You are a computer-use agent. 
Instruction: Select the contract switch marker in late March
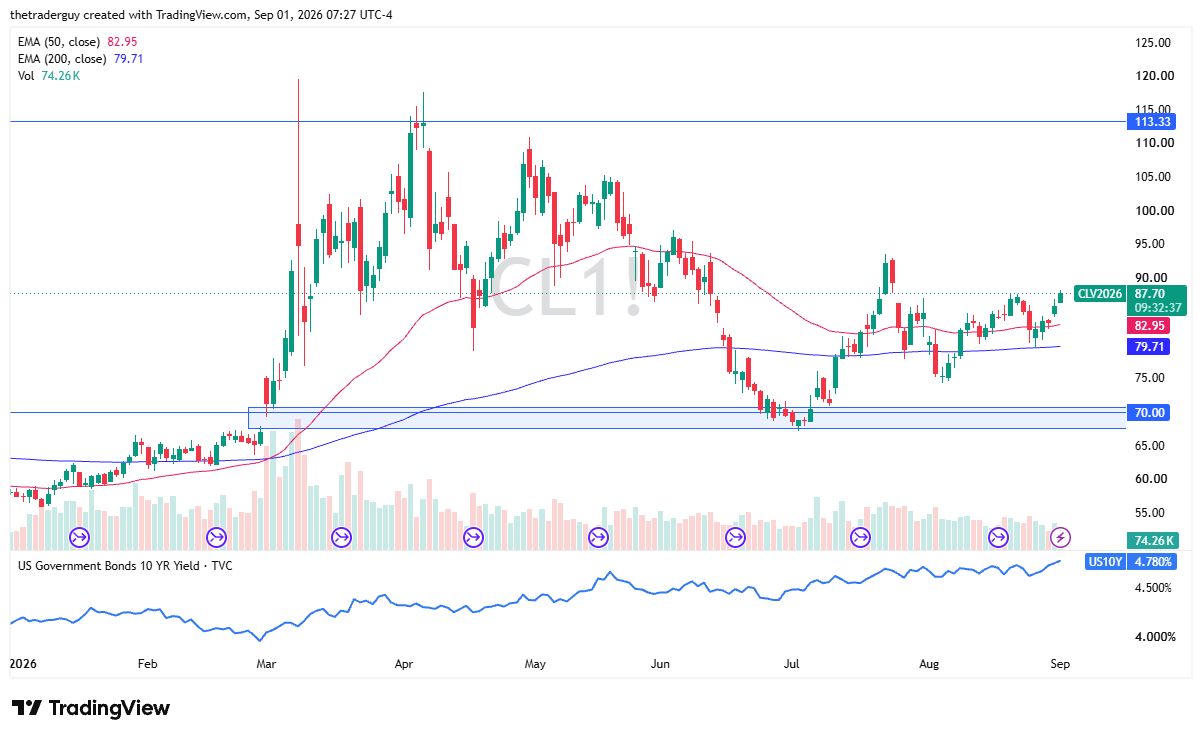(x=341, y=538)
